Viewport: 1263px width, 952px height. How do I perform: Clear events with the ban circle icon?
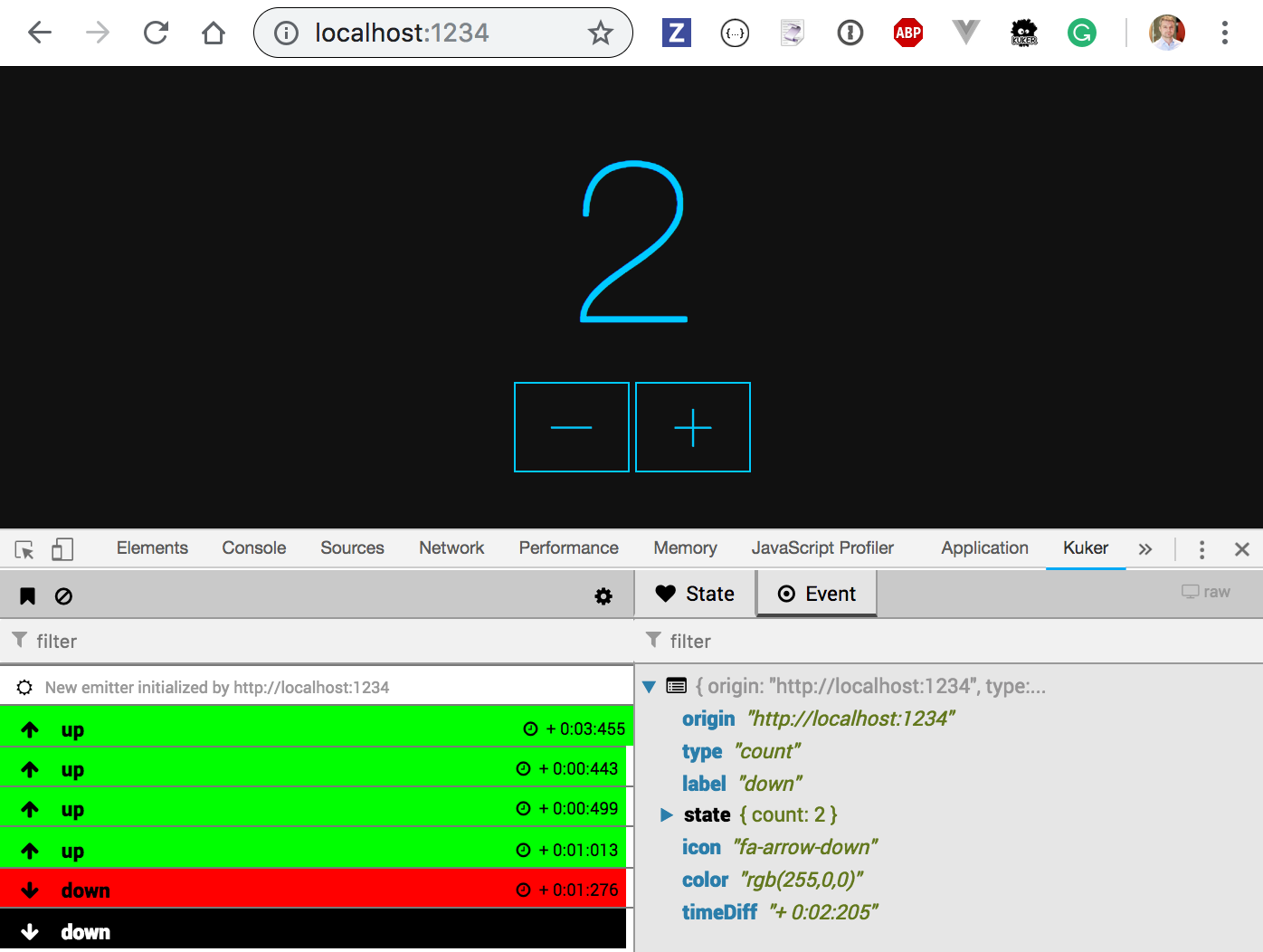tap(63, 596)
